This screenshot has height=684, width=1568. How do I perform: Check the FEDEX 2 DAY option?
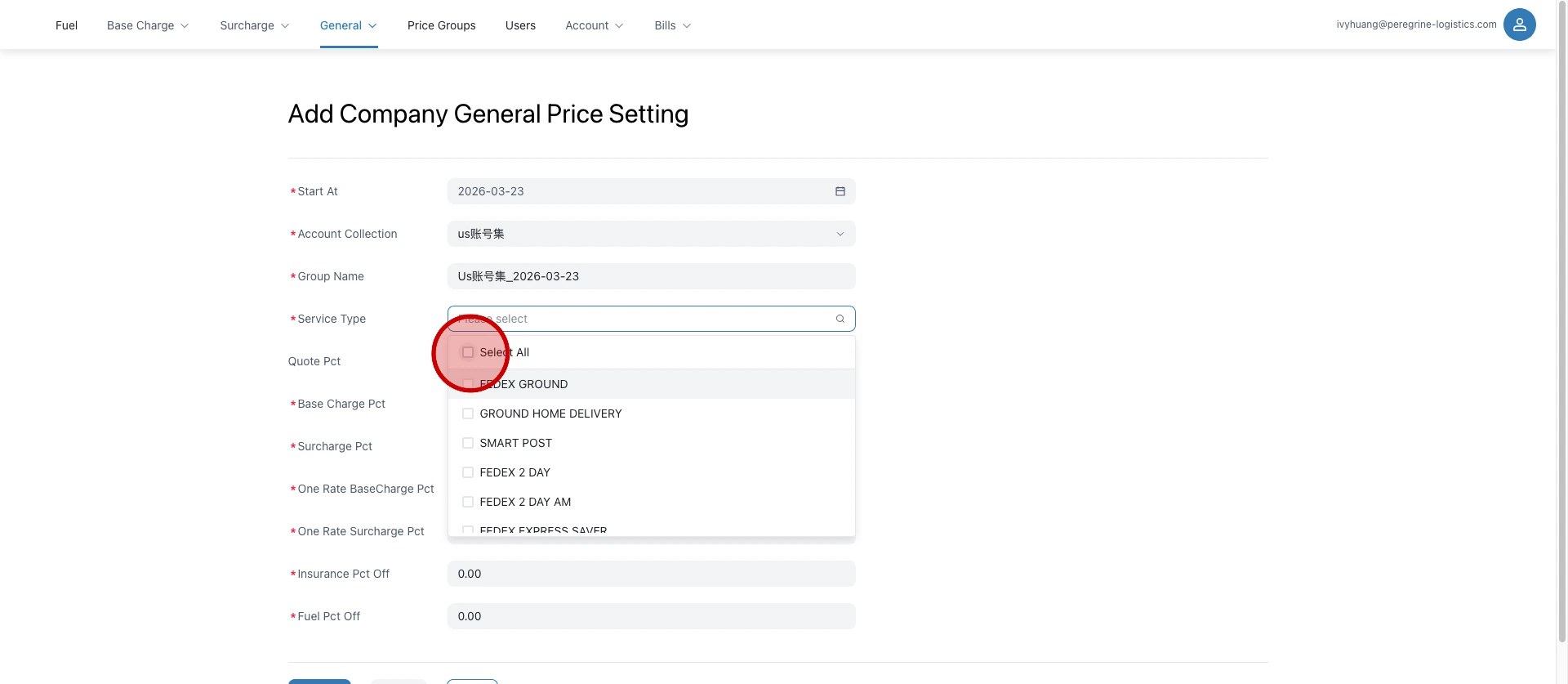pos(468,472)
